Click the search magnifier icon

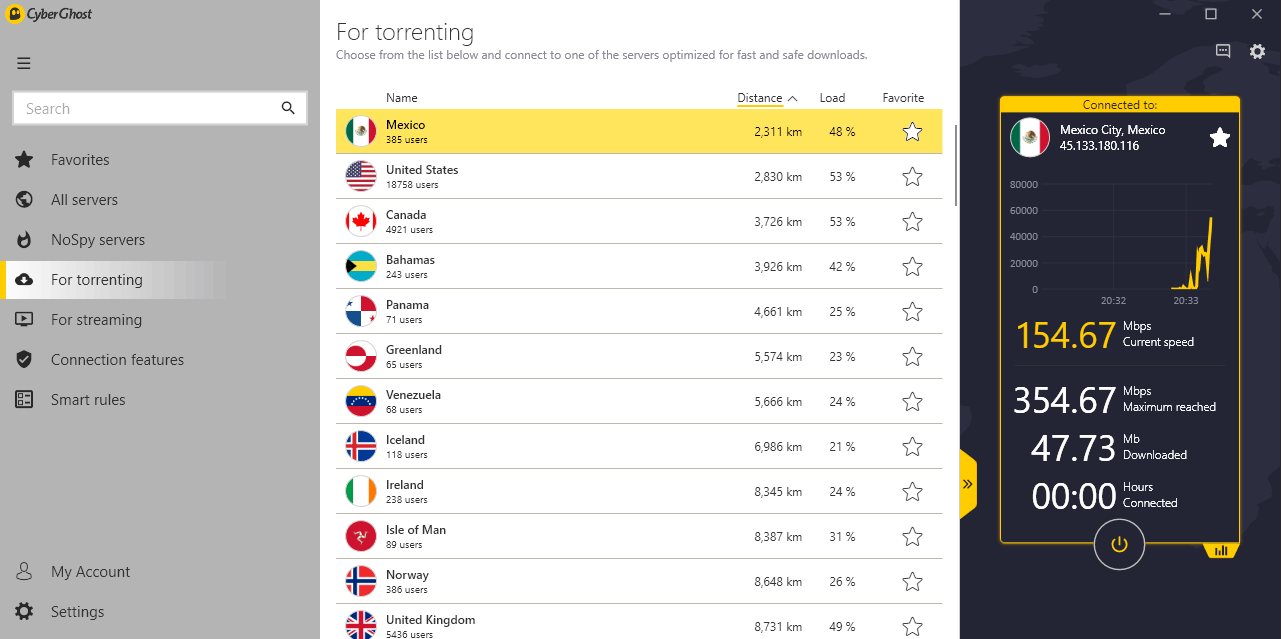coord(288,108)
